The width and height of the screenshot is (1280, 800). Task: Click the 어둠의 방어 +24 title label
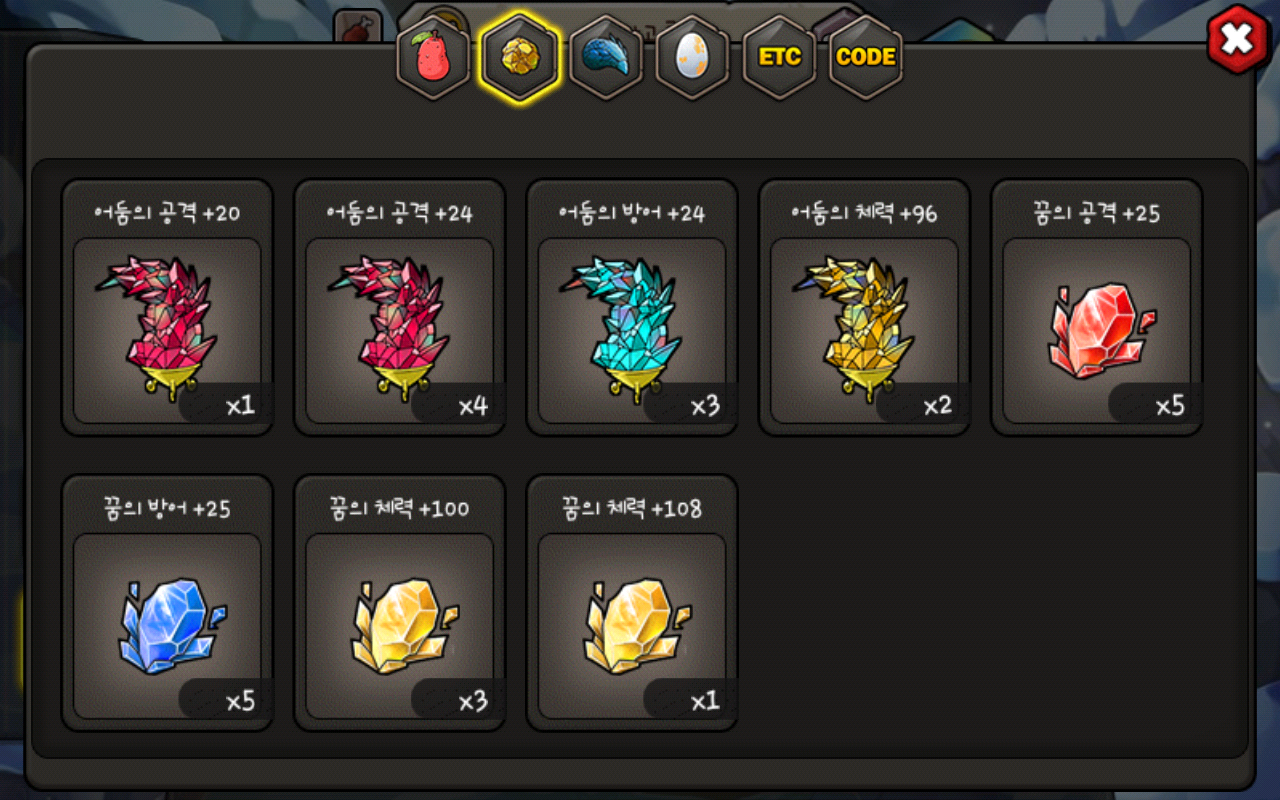(x=632, y=213)
